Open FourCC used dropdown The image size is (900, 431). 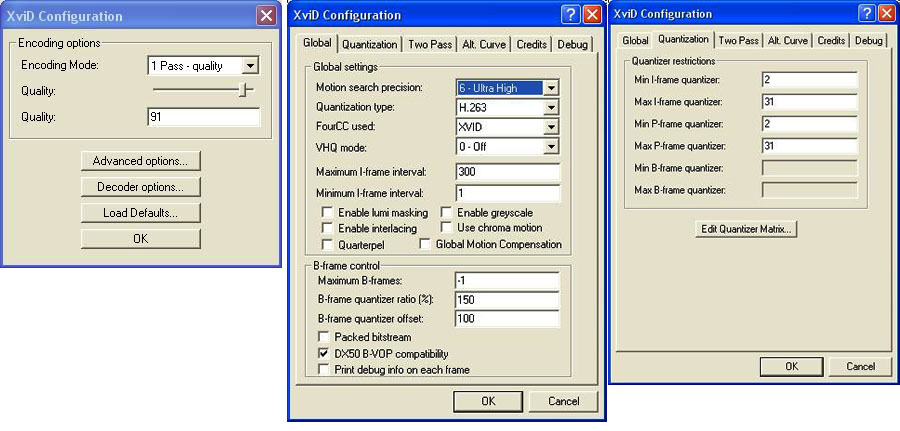(550, 127)
